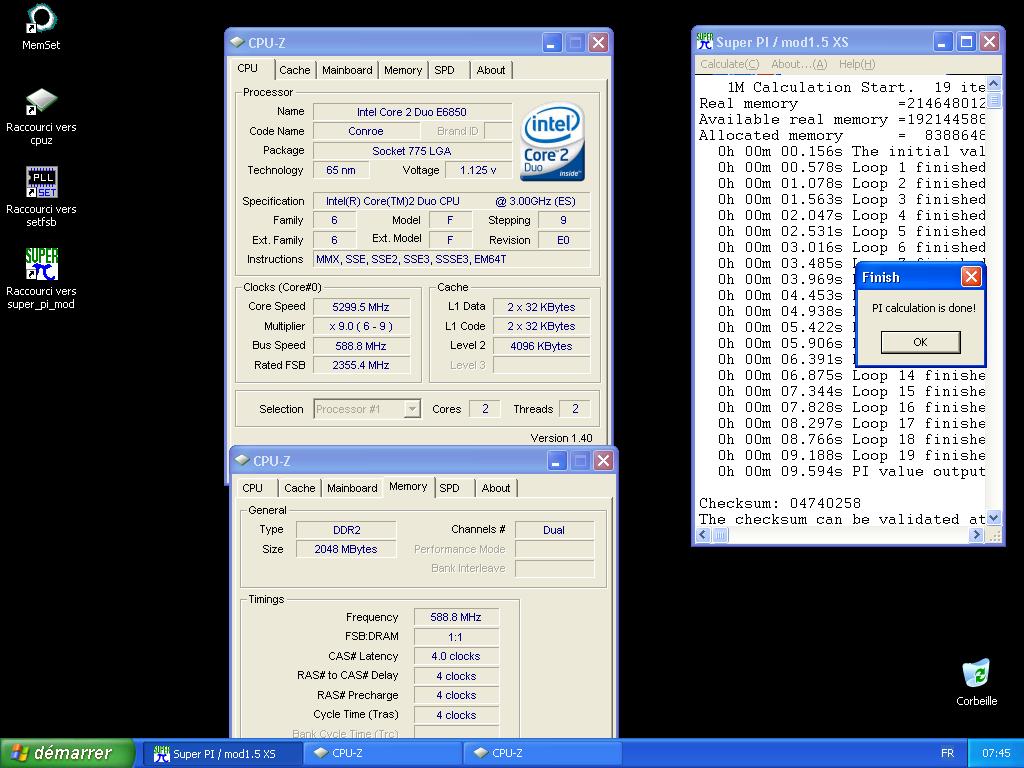The height and width of the screenshot is (768, 1024).
Task: Switch to Mainboard tab in top CPU-Z window
Action: coord(347,70)
